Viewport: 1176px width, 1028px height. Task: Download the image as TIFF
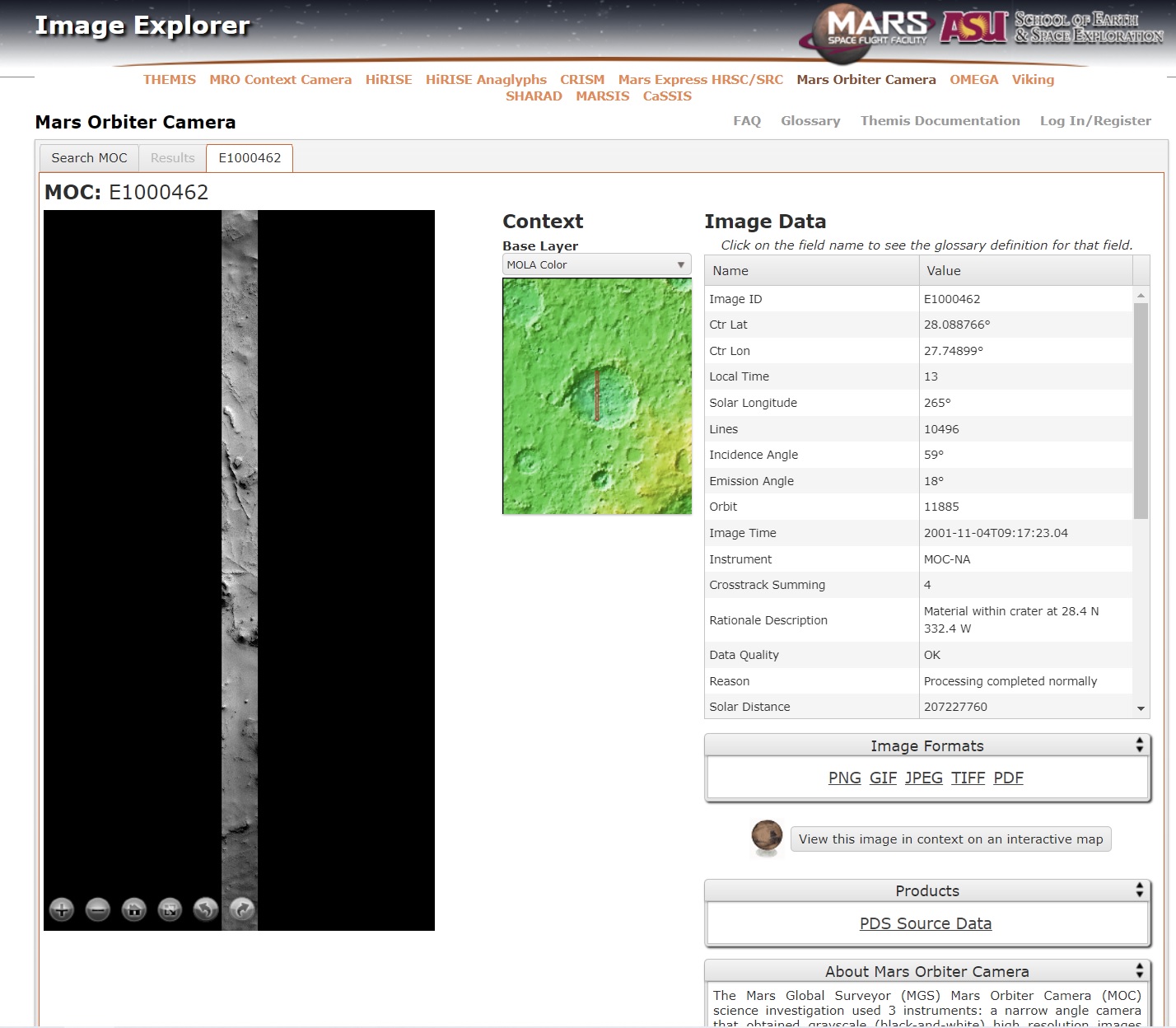pyautogui.click(x=968, y=778)
